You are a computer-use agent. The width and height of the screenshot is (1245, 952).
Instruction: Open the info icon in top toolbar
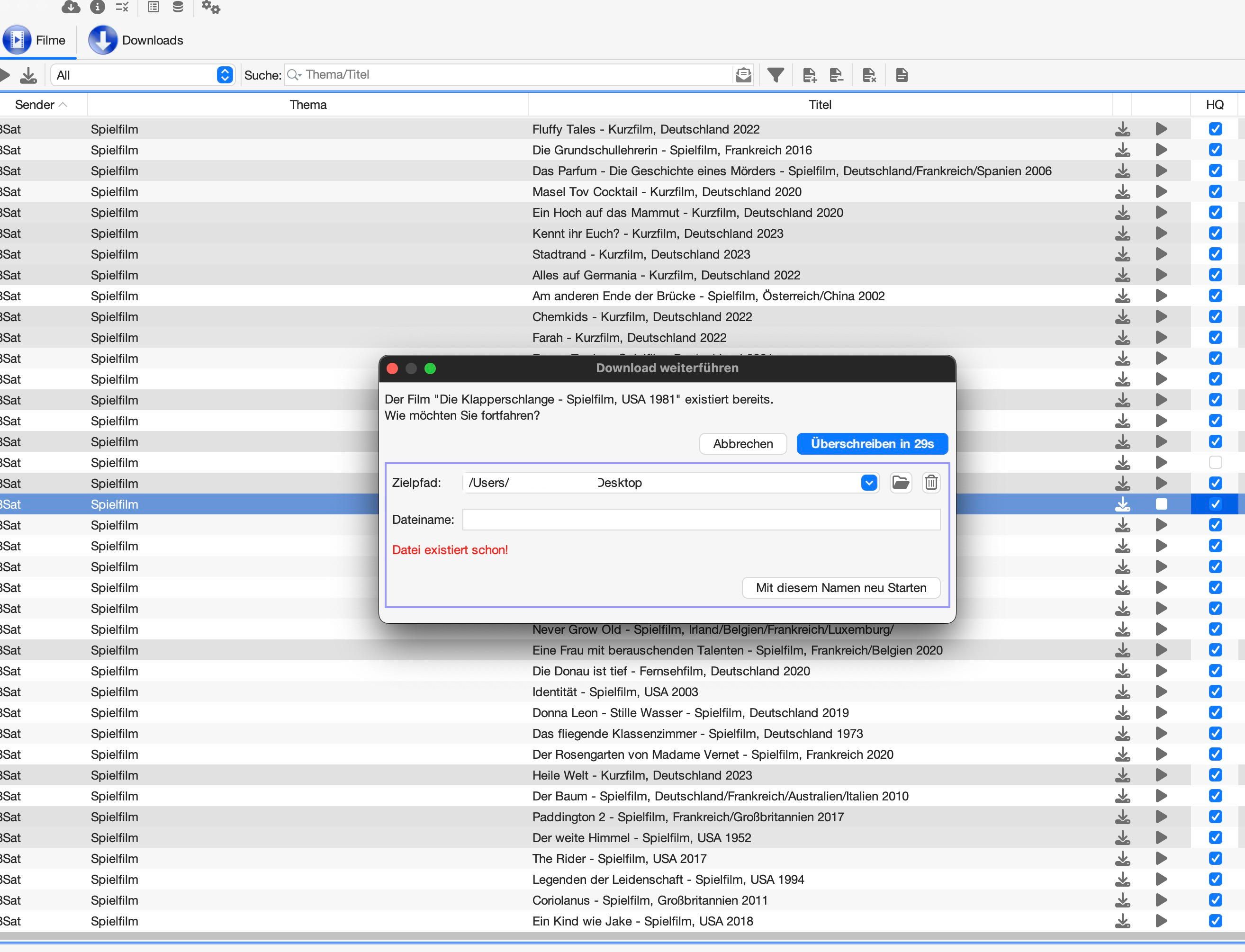pyautogui.click(x=98, y=7)
